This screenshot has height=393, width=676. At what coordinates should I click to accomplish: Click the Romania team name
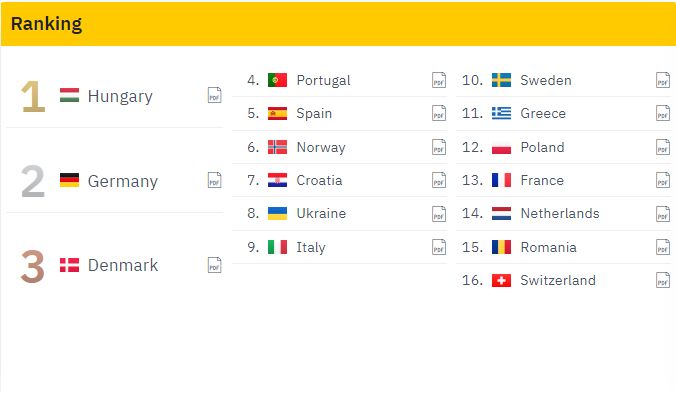(548, 247)
